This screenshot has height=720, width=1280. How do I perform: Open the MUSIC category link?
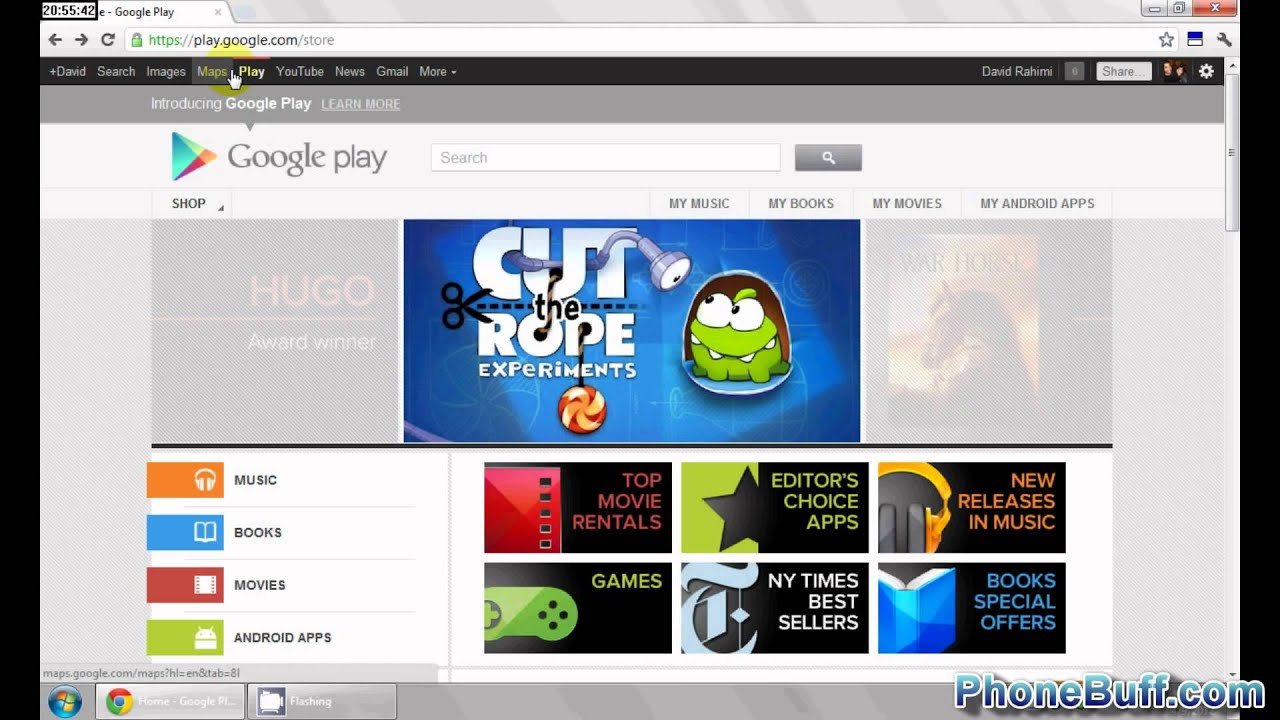click(255, 480)
